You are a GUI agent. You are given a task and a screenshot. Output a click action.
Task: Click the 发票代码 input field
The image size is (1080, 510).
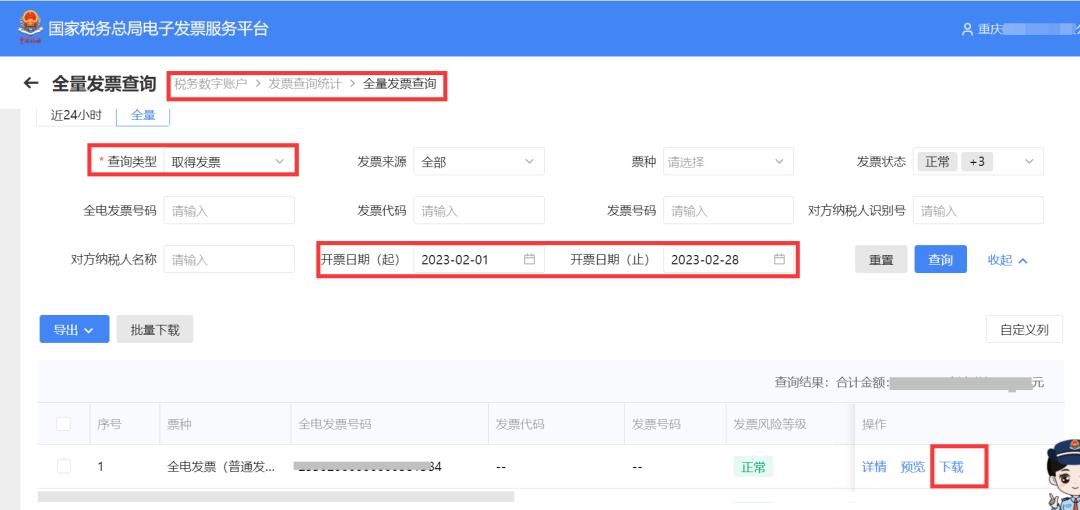coord(479,210)
